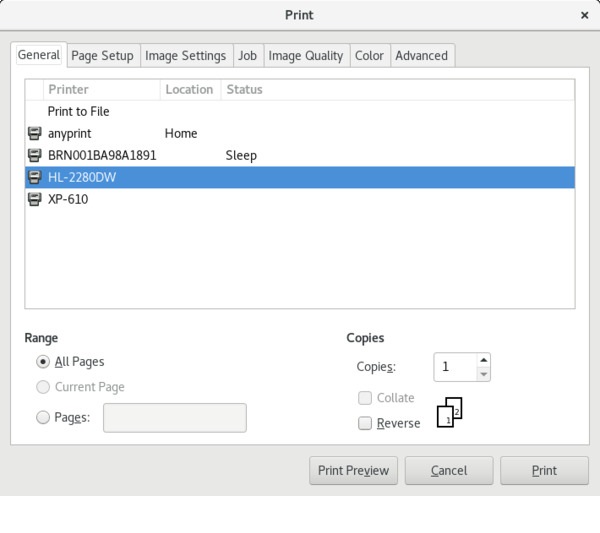Open the Image Quality tab

click(306, 55)
